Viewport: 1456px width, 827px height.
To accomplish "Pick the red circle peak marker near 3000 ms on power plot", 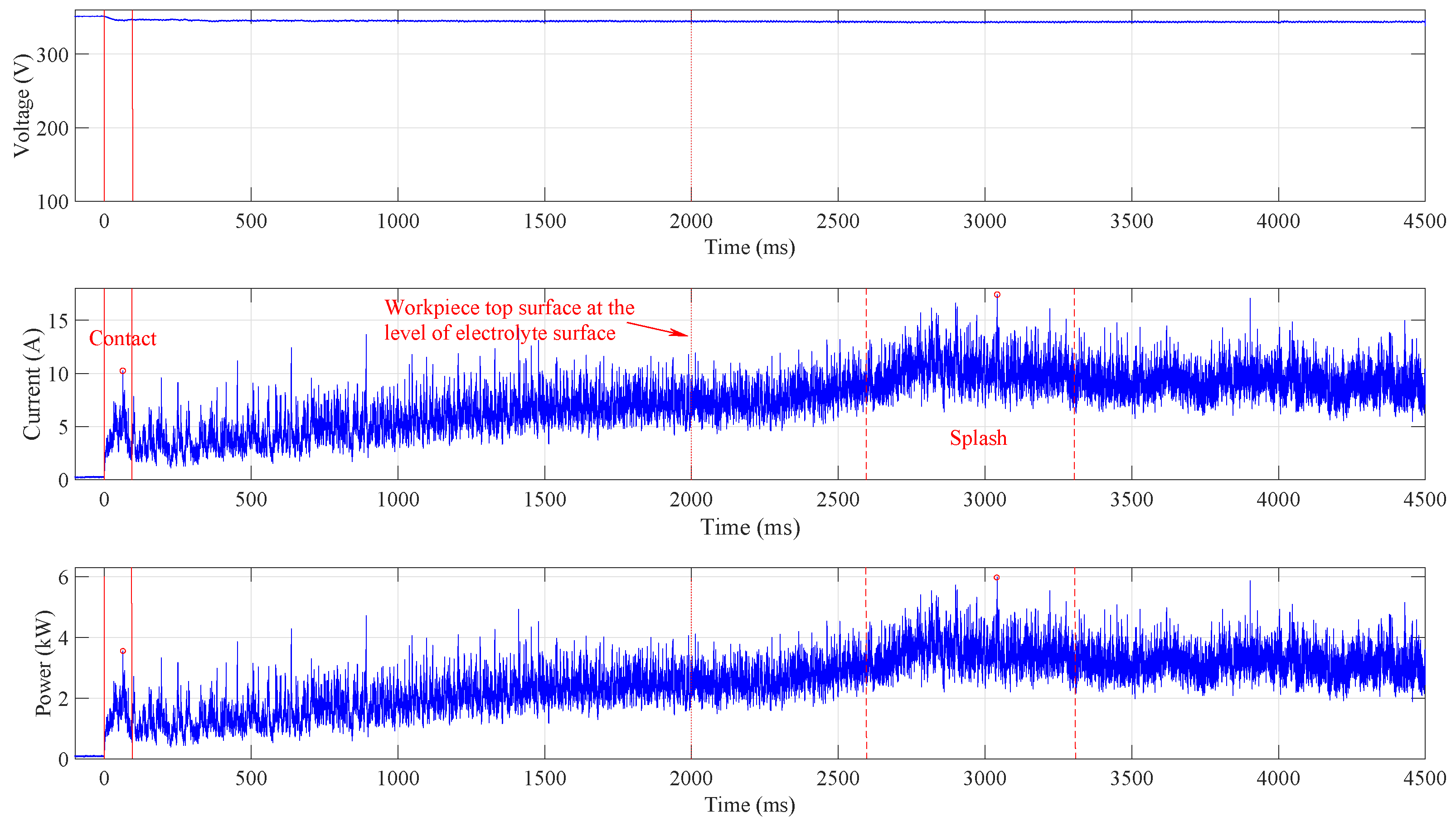I will 997,578.
